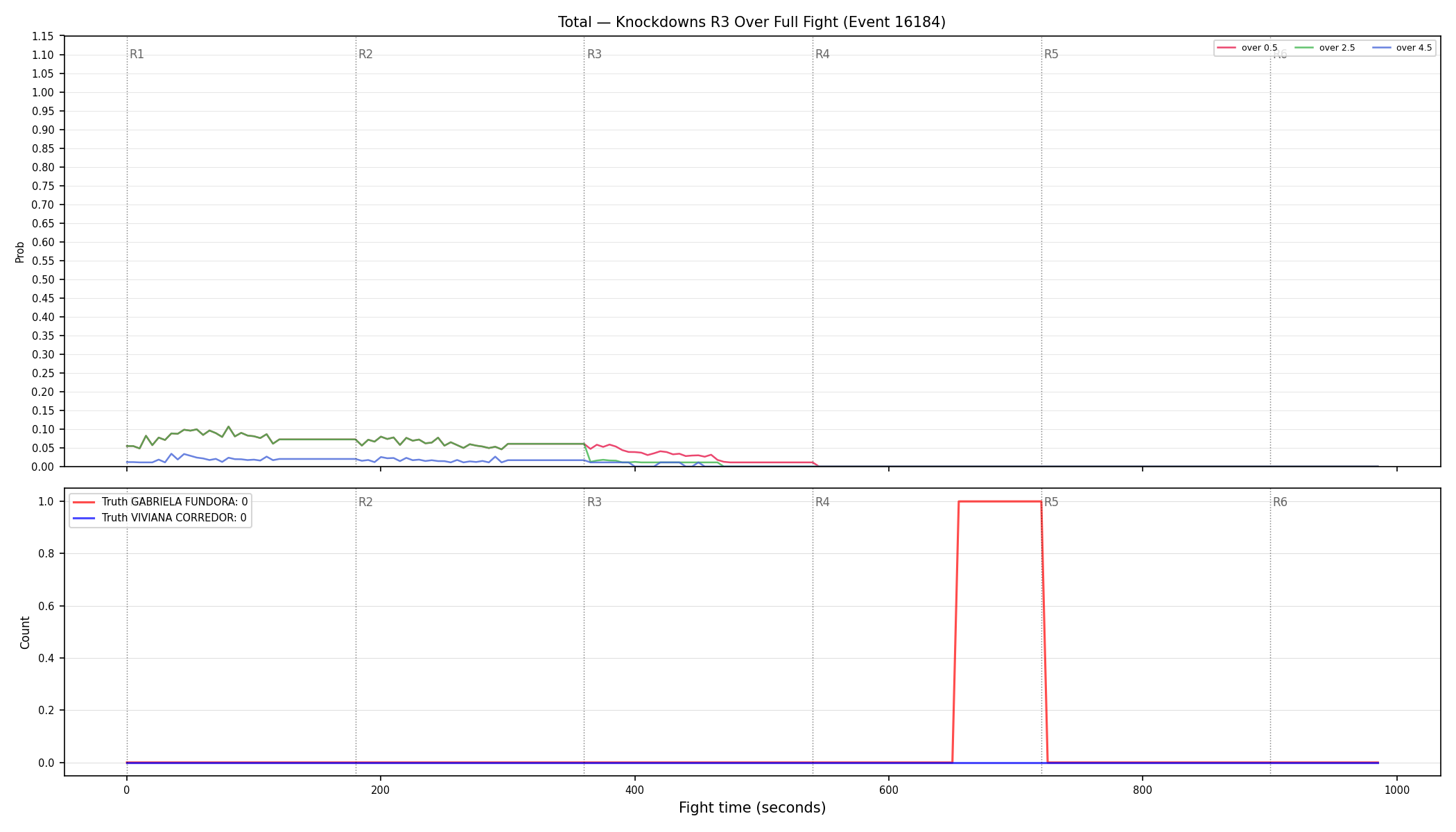The height and width of the screenshot is (832, 1456).
Task: Click the Count axis tick label 0.8
Action: coord(46,554)
